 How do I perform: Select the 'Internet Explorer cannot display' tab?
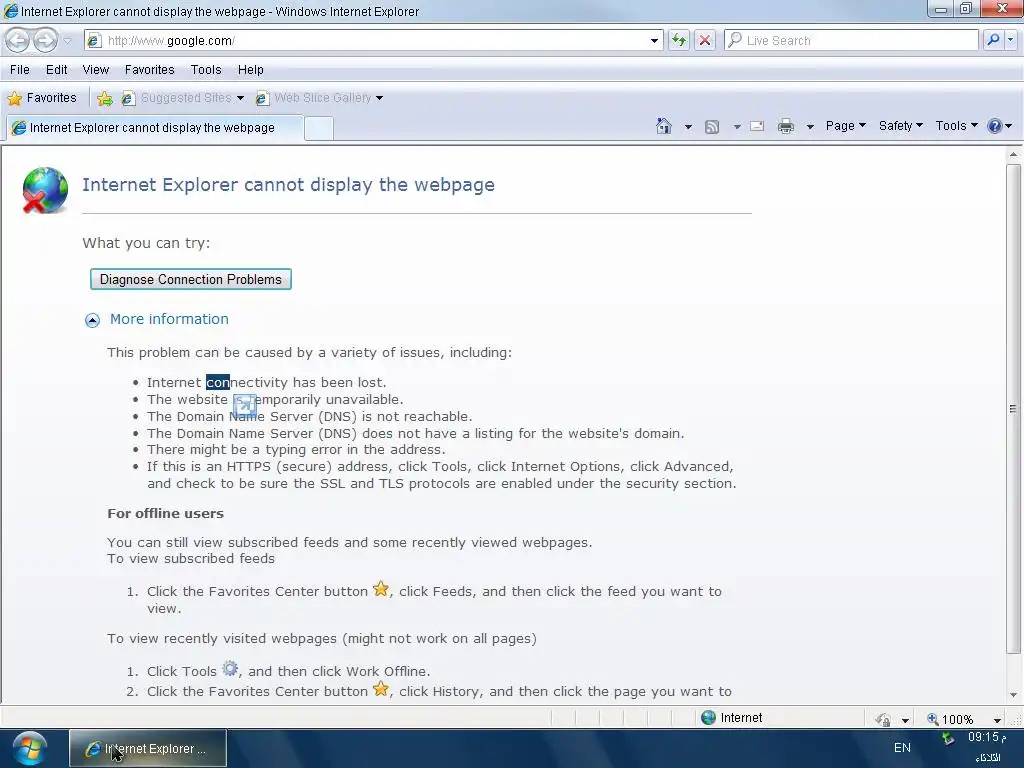(x=155, y=128)
